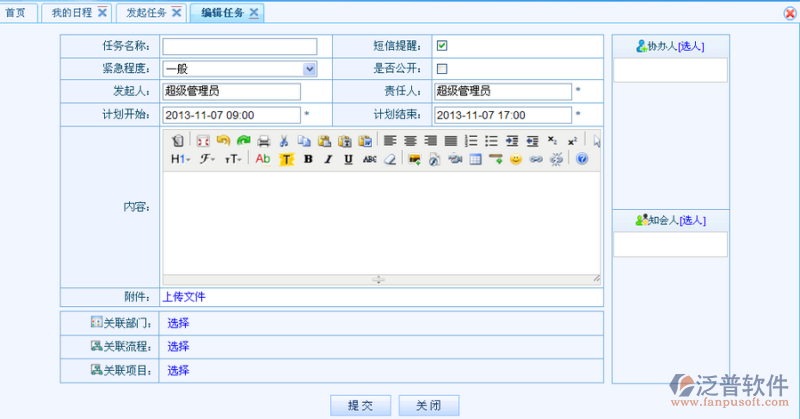The height and width of the screenshot is (419, 800).
Task: Check the 是否公开 checkbox
Action: click(442, 68)
